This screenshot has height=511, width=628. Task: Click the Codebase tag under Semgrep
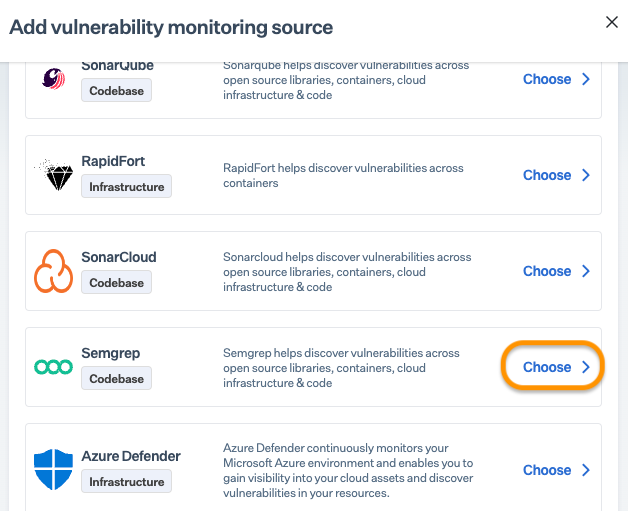(117, 379)
